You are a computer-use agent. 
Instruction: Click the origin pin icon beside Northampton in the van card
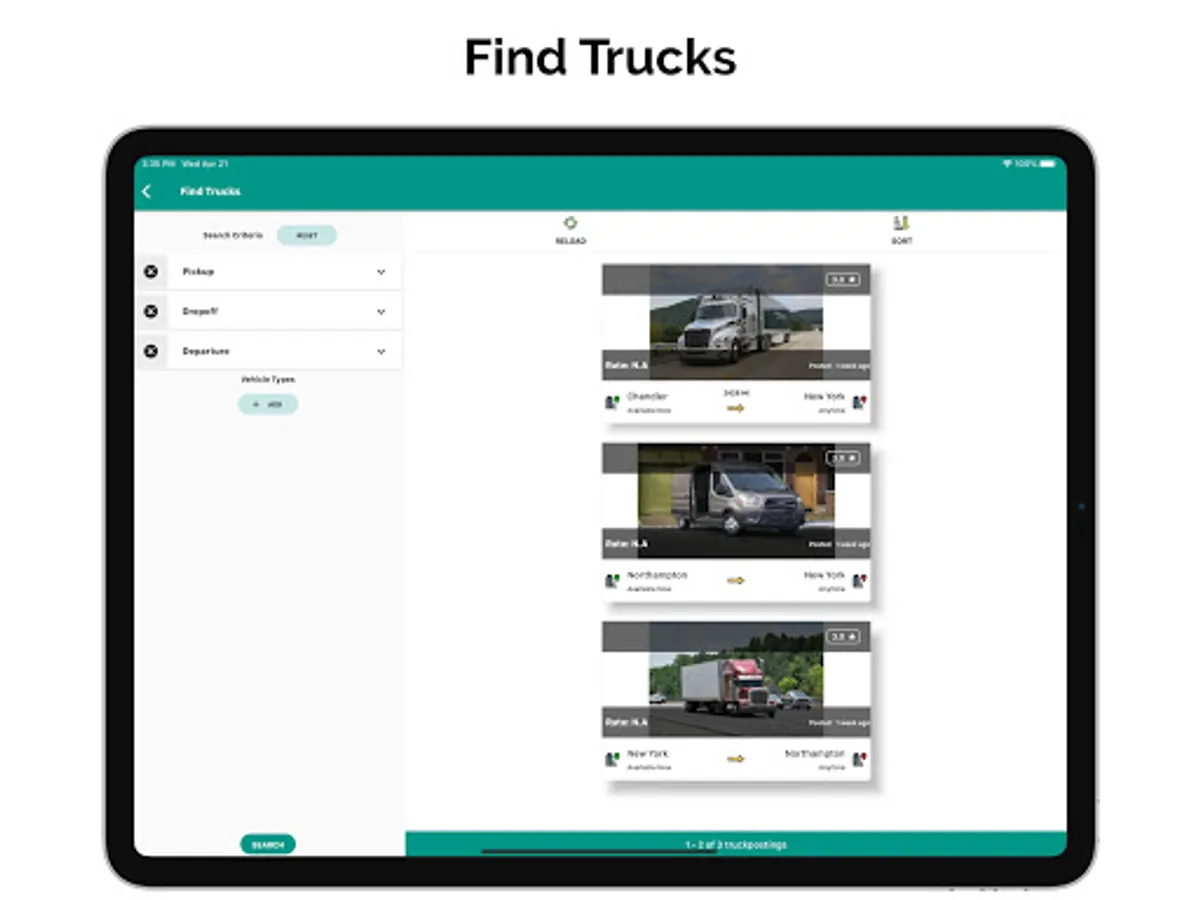(x=612, y=581)
